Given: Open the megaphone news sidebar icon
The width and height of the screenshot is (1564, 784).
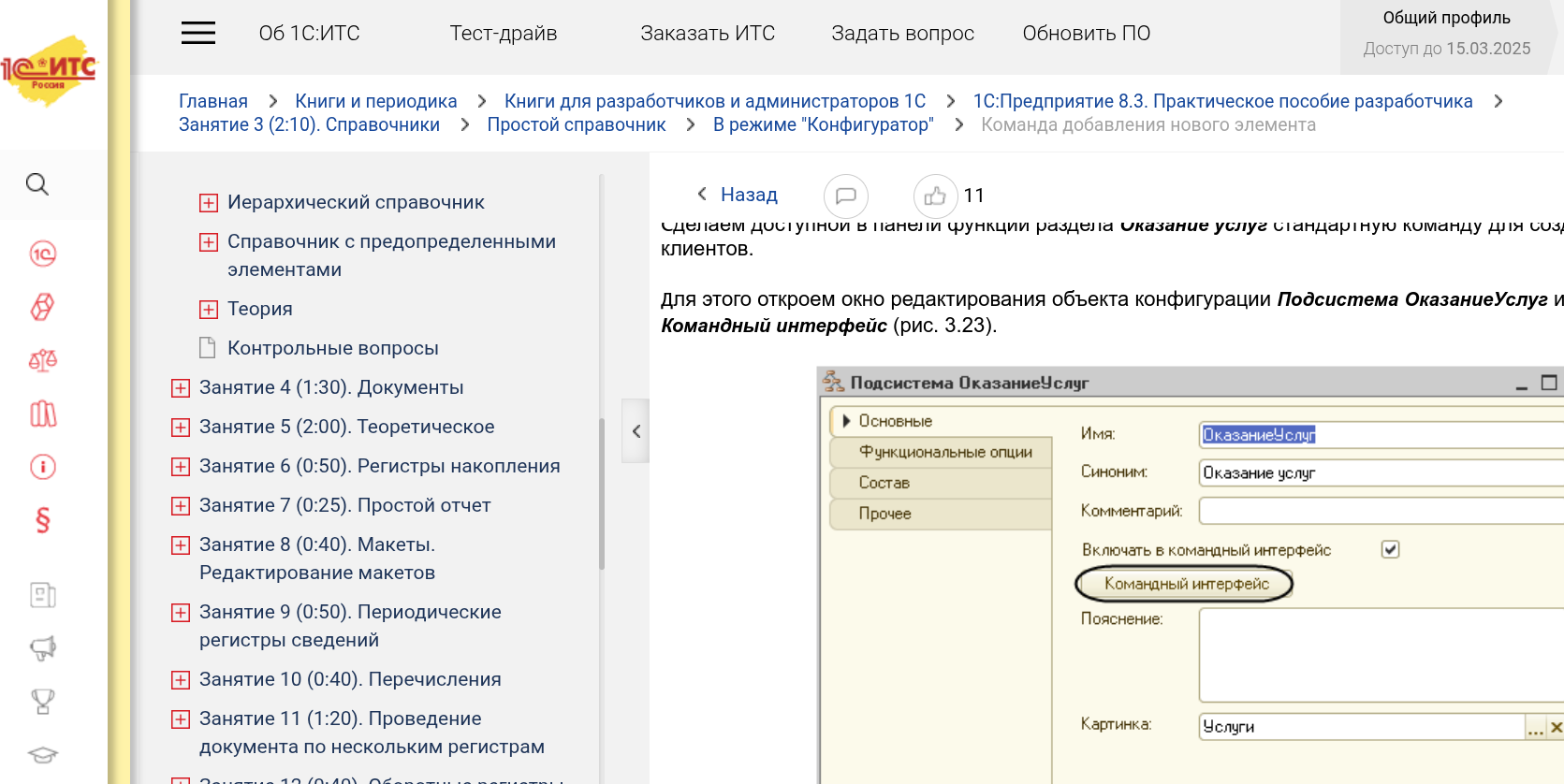Looking at the screenshot, I should tap(43, 648).
